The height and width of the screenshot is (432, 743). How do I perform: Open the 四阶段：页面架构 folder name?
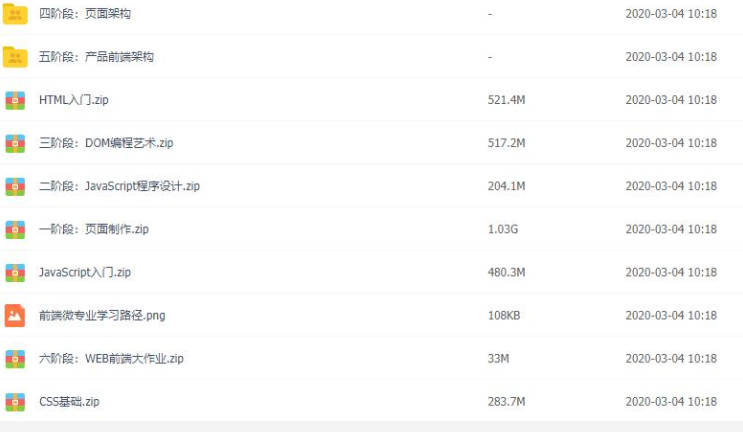click(85, 14)
